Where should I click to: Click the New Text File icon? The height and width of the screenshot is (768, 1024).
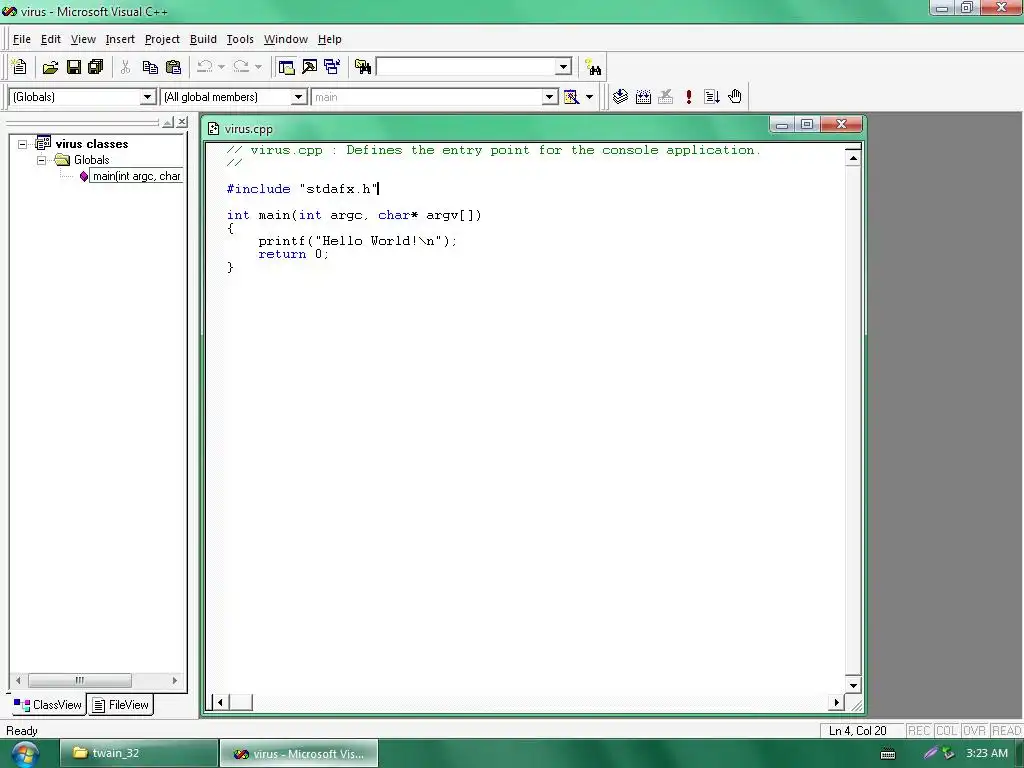(20, 67)
